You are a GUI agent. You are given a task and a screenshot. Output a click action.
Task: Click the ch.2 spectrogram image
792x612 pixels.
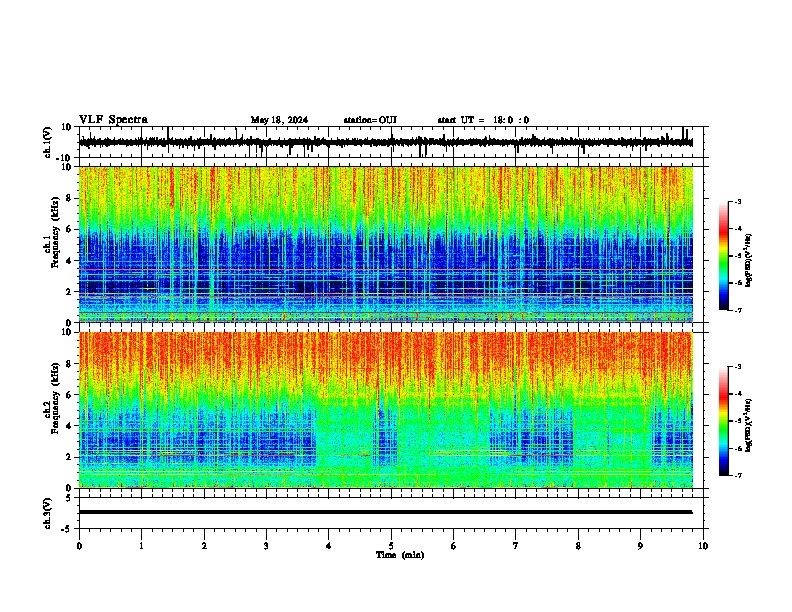pyautogui.click(x=386, y=410)
